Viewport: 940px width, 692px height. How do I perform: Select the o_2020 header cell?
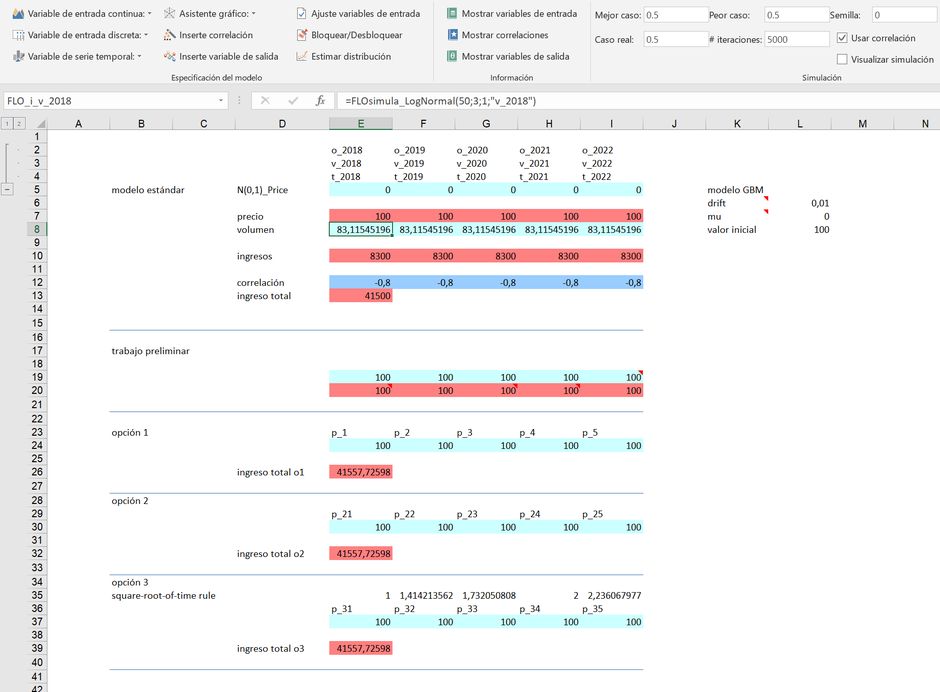(x=486, y=150)
